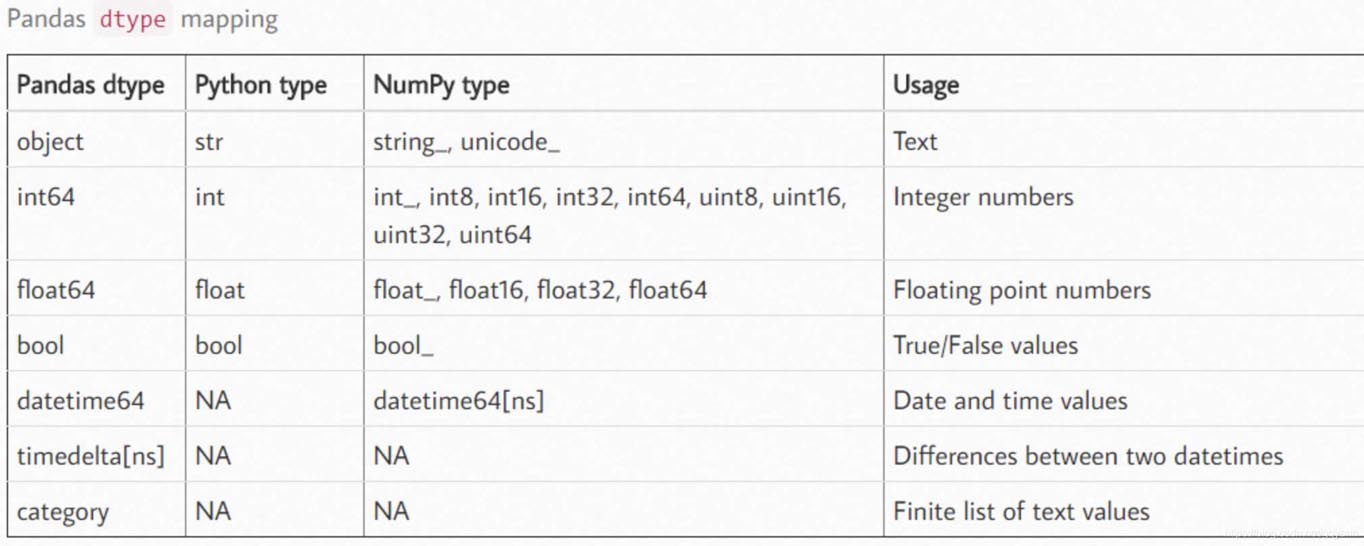Image resolution: width=1364 pixels, height=546 pixels.
Task: Click the 'datetime64' Pandas dtype cell
Action: point(80,401)
